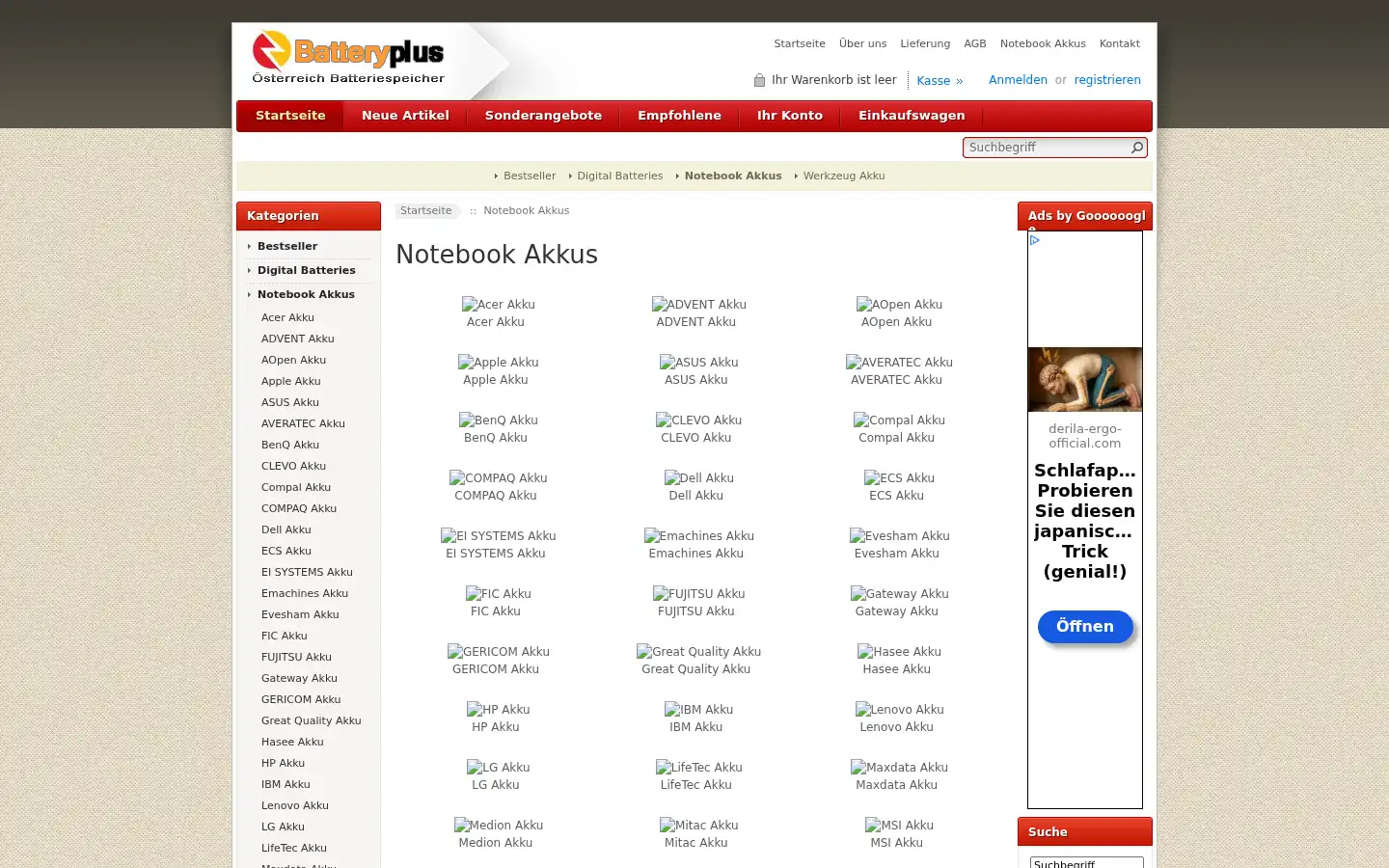Open the Startseite main tab

point(290,116)
